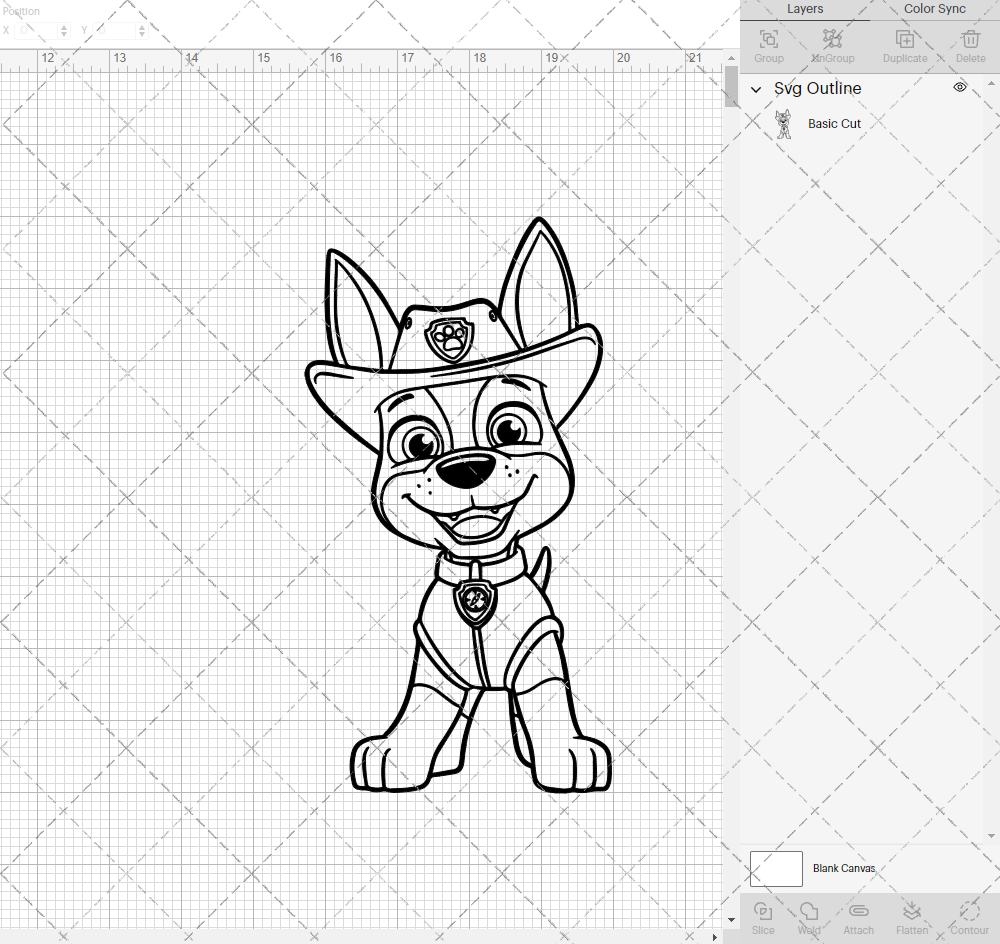Click the Blank Canvas label
Image resolution: width=1000 pixels, height=944 pixels.
coord(844,868)
